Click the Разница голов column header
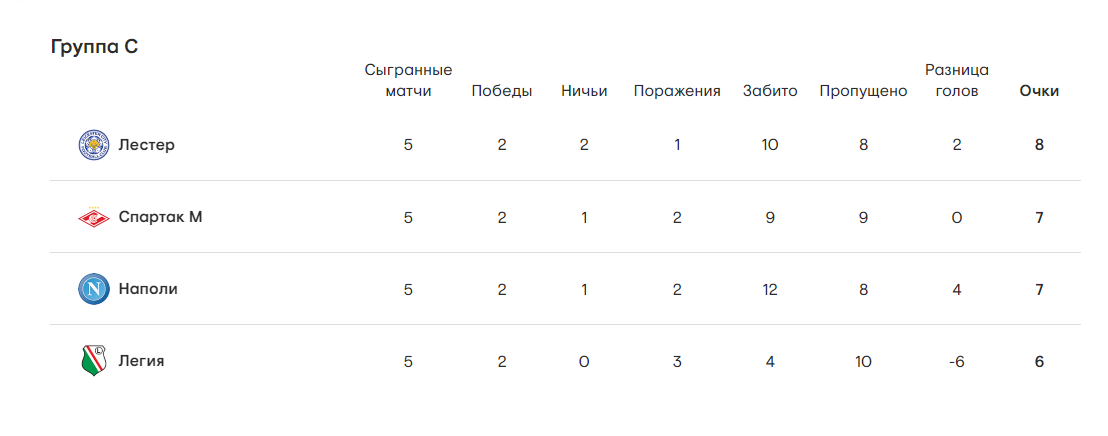Viewport: 1108px width, 436px height. click(x=957, y=81)
